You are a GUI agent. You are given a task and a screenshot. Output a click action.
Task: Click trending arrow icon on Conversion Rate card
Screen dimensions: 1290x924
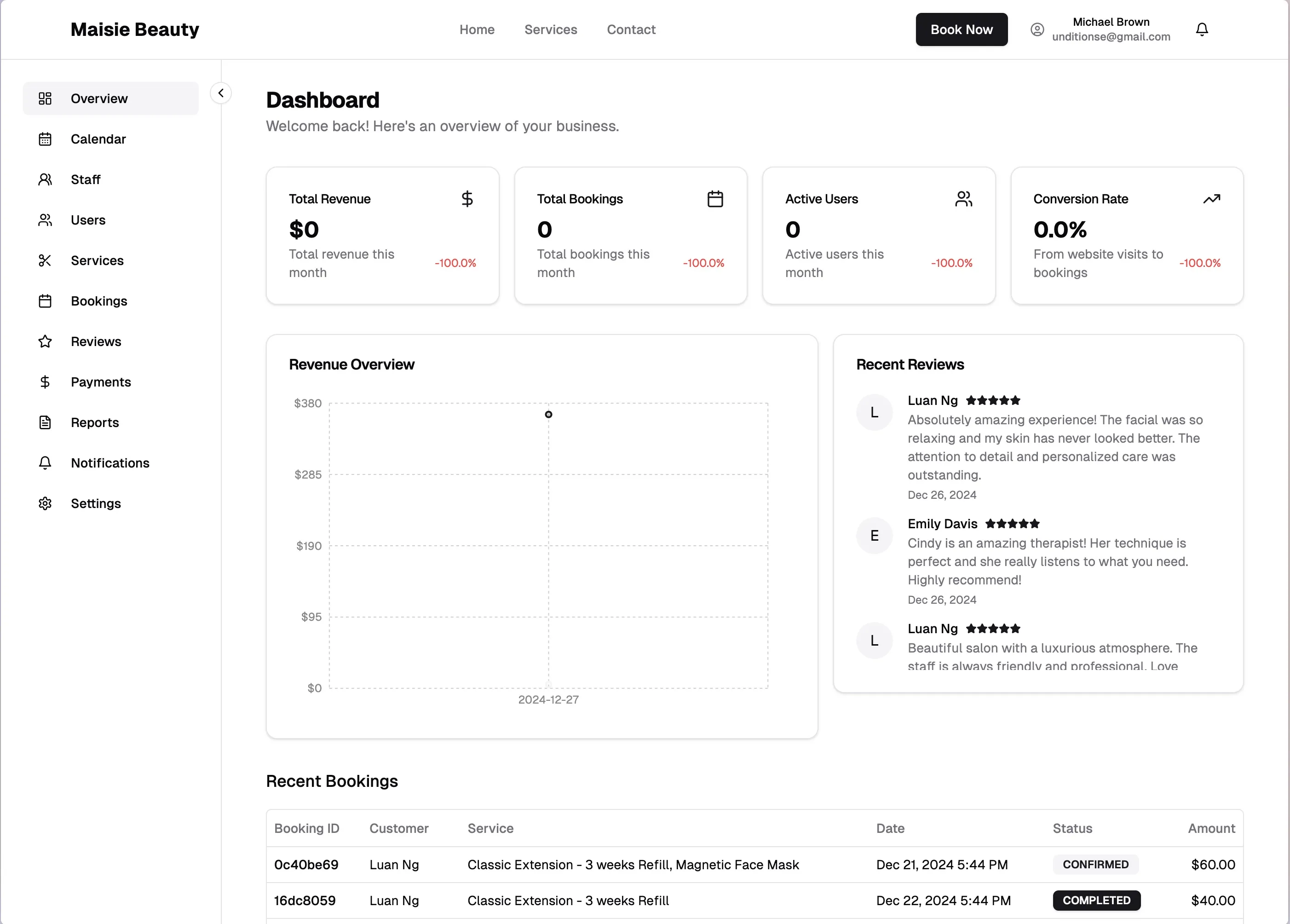tap(1211, 199)
